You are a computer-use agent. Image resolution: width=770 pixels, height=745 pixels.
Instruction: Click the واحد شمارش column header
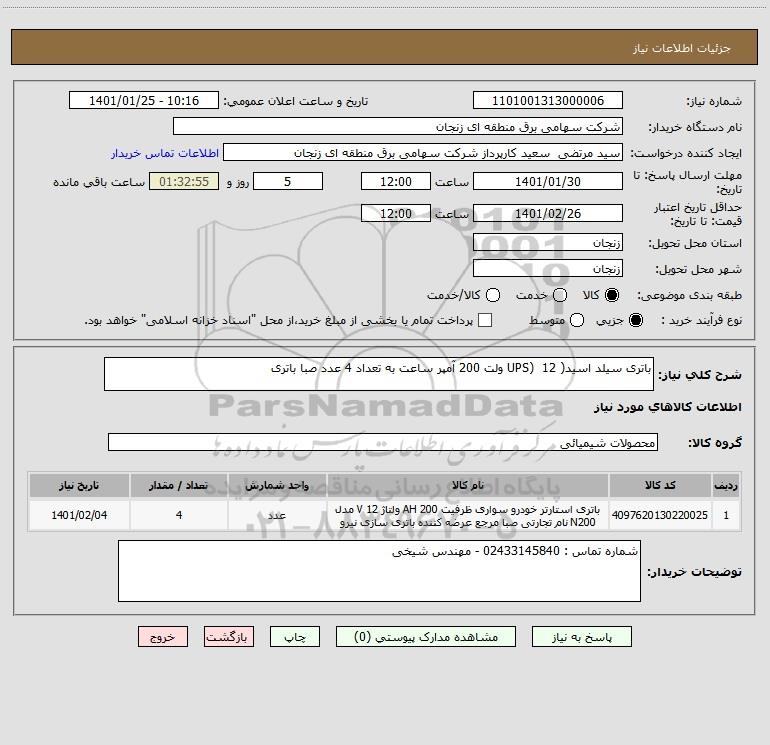(x=277, y=485)
